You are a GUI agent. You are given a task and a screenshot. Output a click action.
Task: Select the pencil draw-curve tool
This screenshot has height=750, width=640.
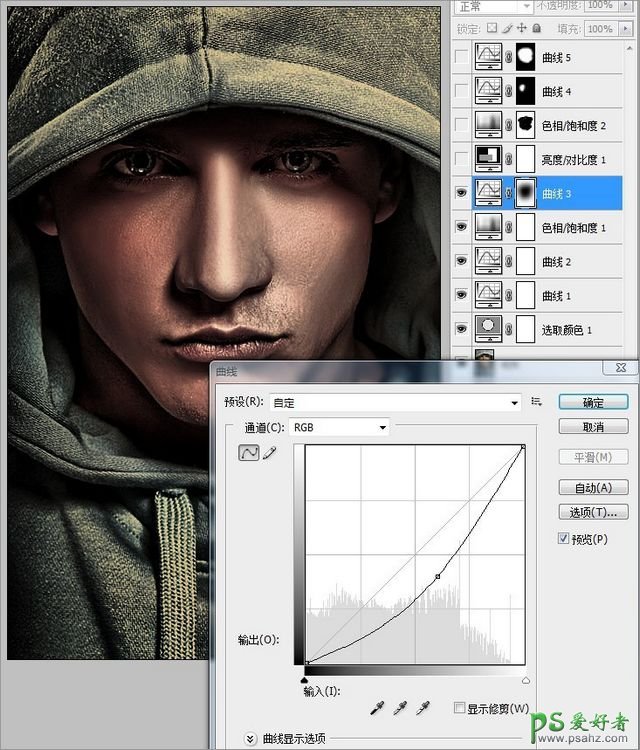[268, 454]
